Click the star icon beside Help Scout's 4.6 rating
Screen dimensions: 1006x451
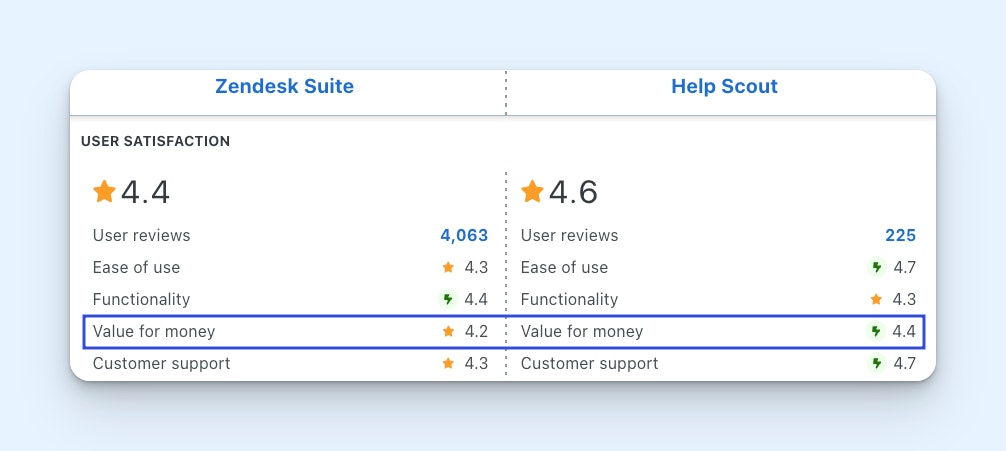click(532, 191)
